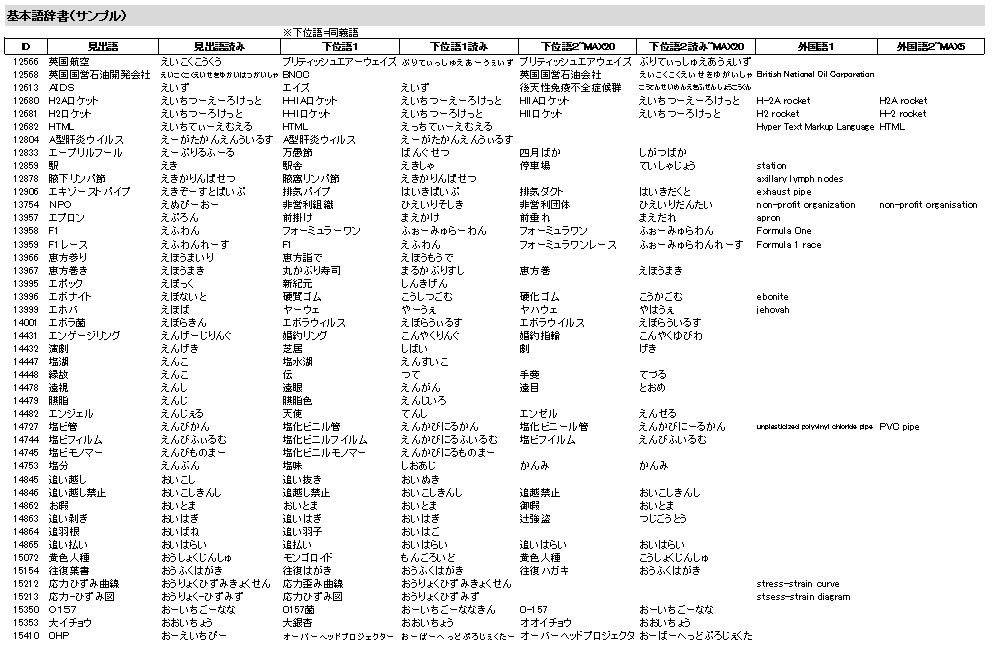Click the オオイチョウ cell
The image size is (992, 659).
[x=546, y=623]
